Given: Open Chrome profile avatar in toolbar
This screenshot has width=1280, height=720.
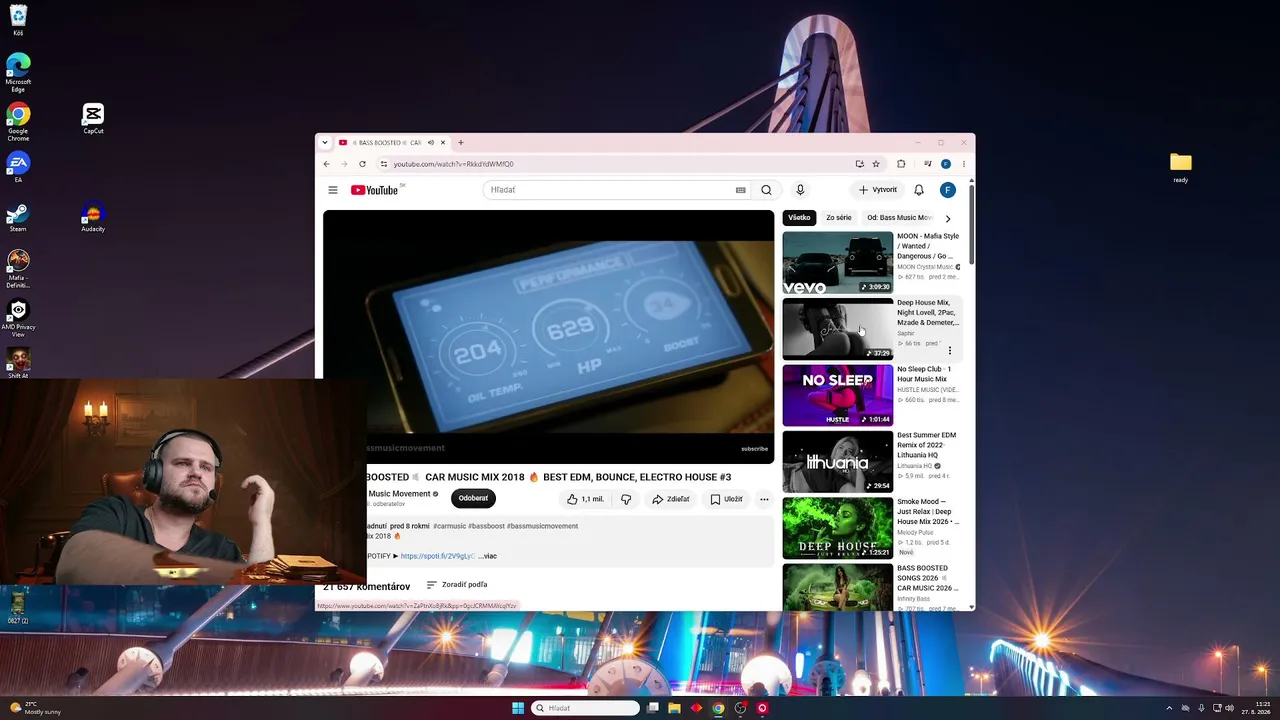Looking at the screenshot, I should click(946, 164).
